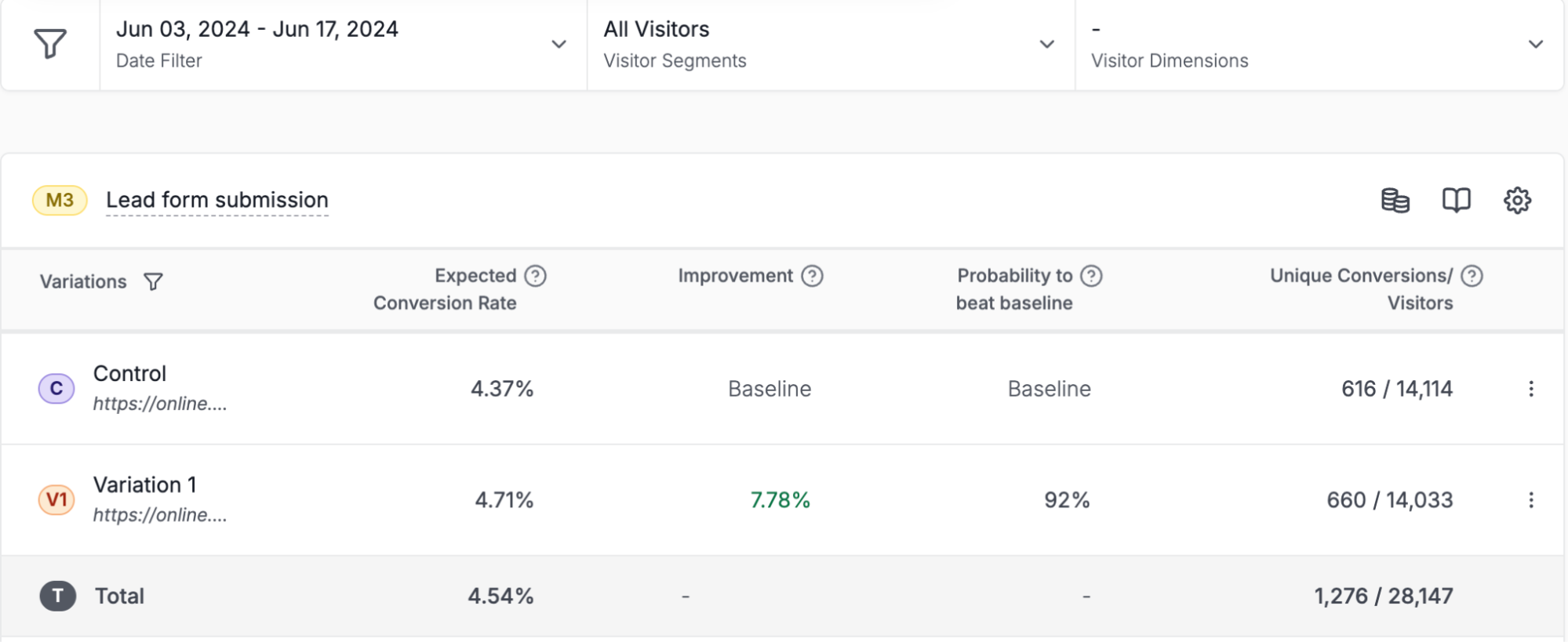Click the Variations column filter icon
The image size is (1568, 642).
pos(154,281)
